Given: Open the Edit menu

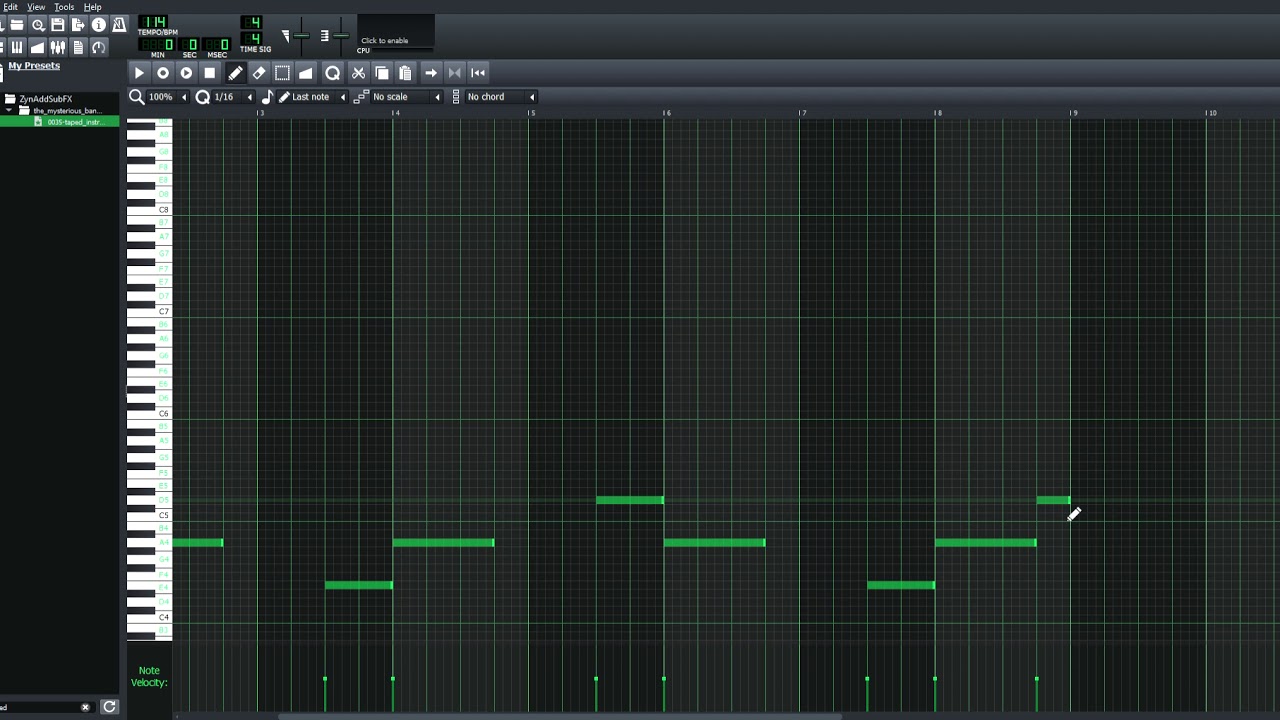Looking at the screenshot, I should 10,7.
